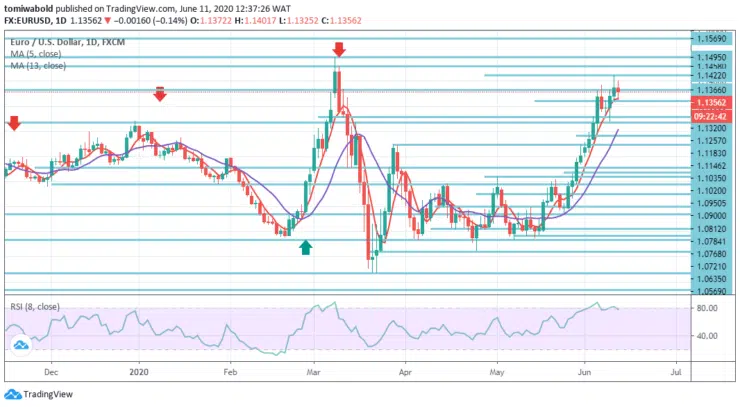Click the 1.11830 price level label
Screen dimensions: 740x407
[711, 153]
